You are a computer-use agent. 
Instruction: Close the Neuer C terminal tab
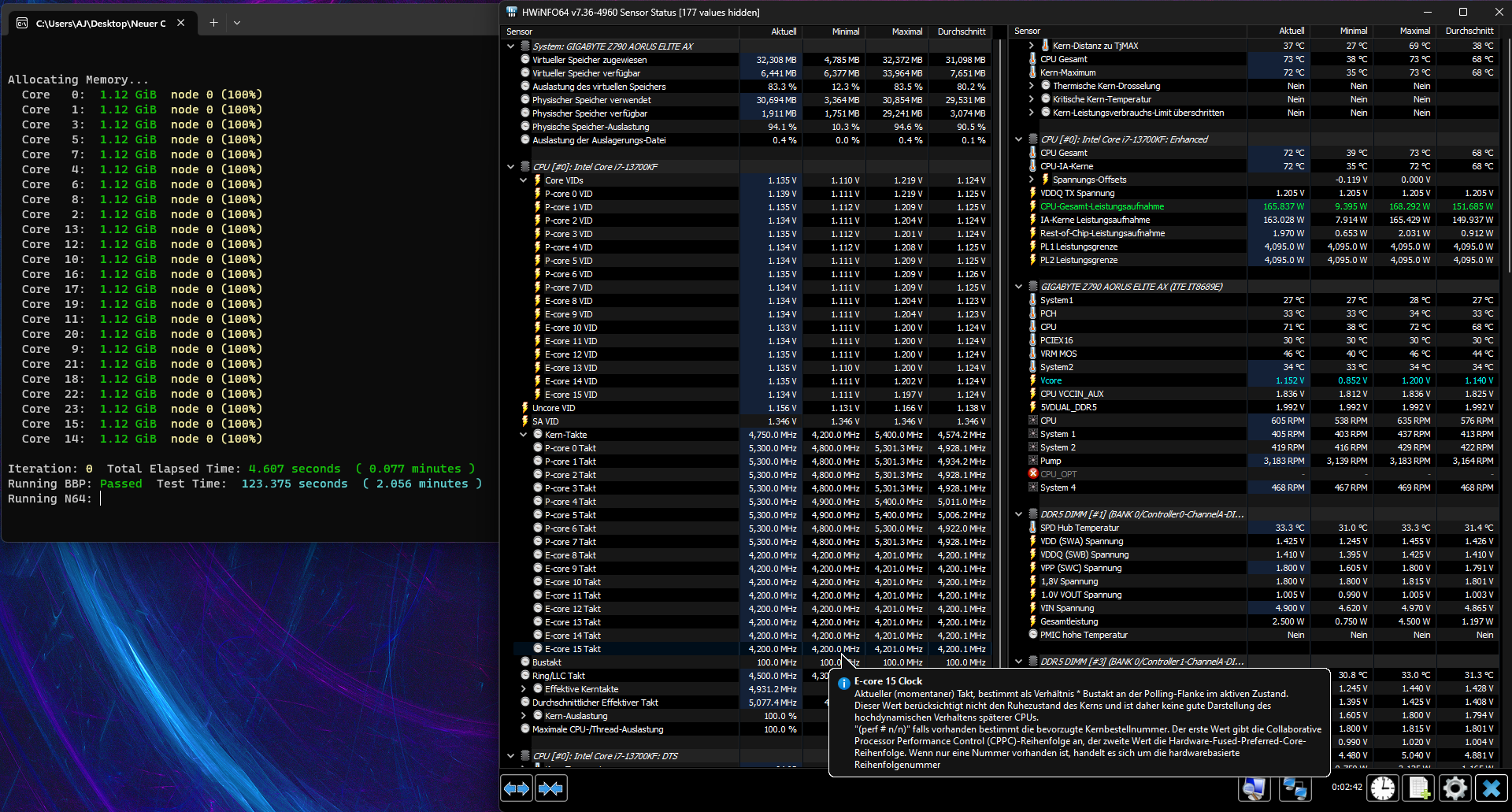point(181,23)
